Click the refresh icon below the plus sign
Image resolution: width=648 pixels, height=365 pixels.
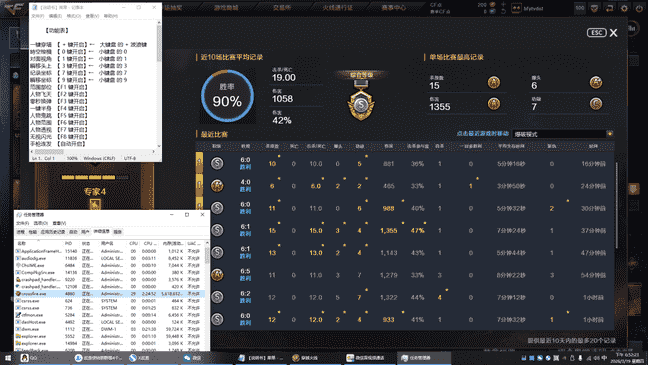[503, 11]
